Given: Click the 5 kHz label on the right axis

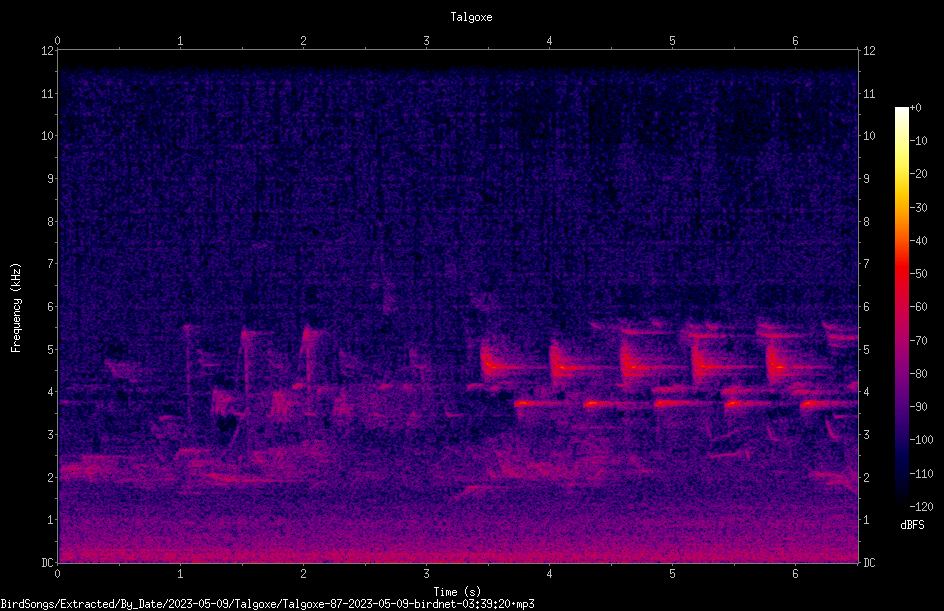Looking at the screenshot, I should (867, 349).
